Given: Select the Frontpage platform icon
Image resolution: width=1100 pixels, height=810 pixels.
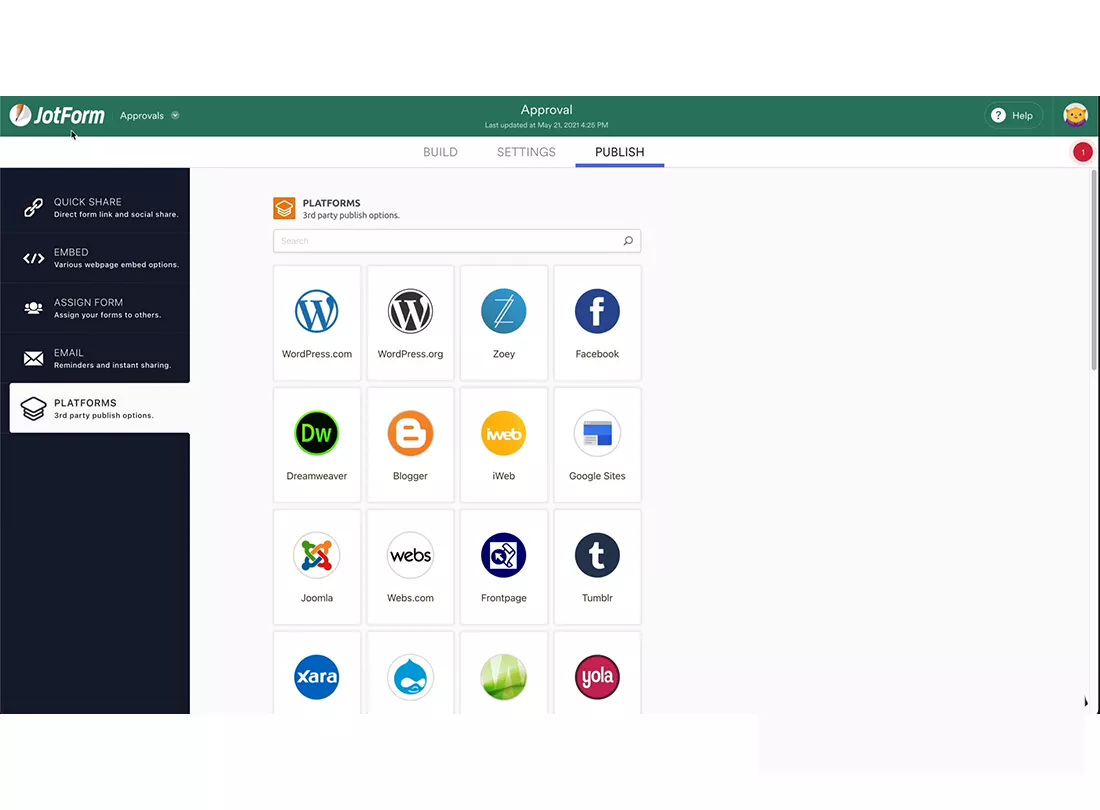Looking at the screenshot, I should (504, 555).
